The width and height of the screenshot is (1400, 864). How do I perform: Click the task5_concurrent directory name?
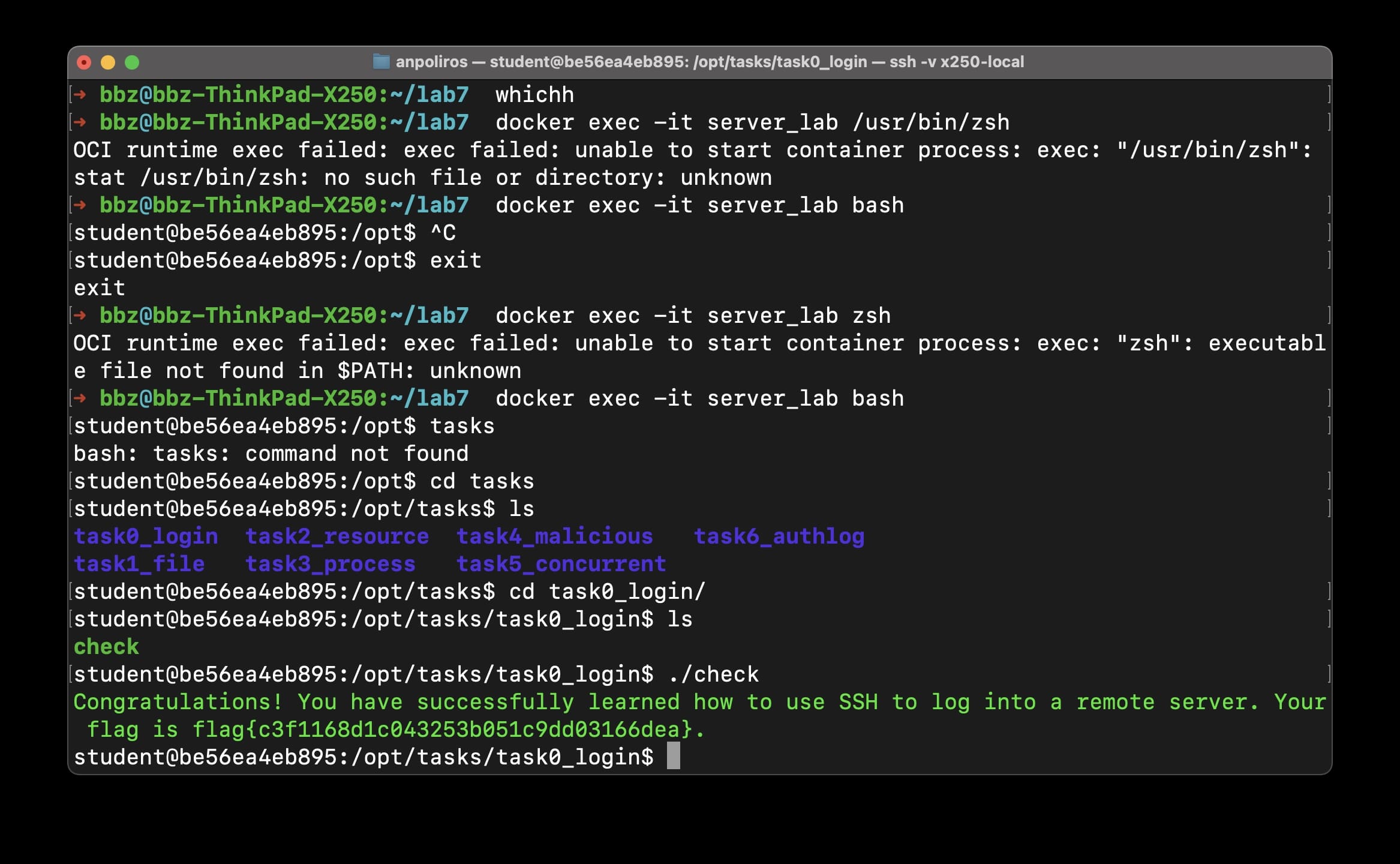pyautogui.click(x=561, y=564)
